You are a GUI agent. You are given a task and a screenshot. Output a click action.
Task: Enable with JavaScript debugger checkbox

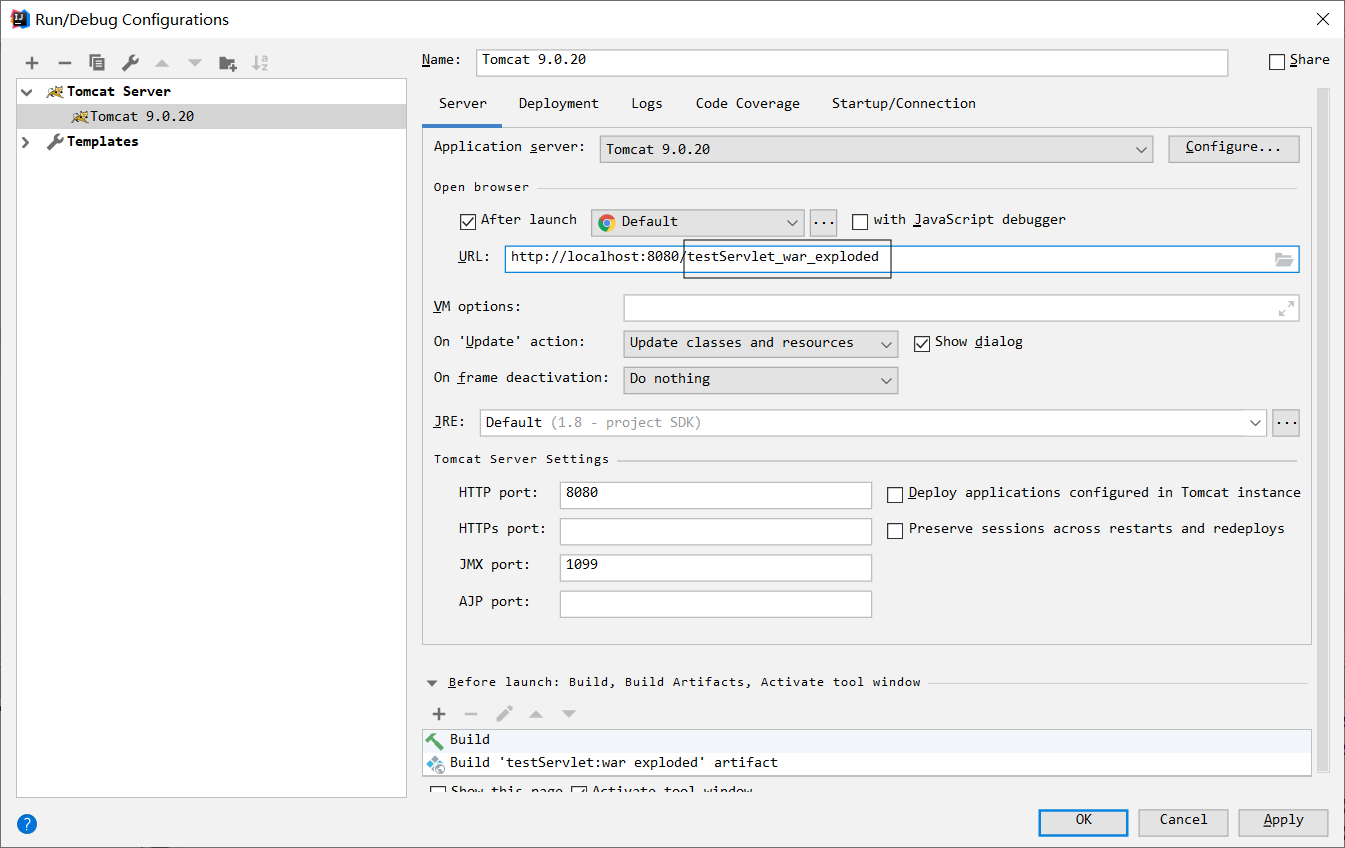[x=860, y=222]
